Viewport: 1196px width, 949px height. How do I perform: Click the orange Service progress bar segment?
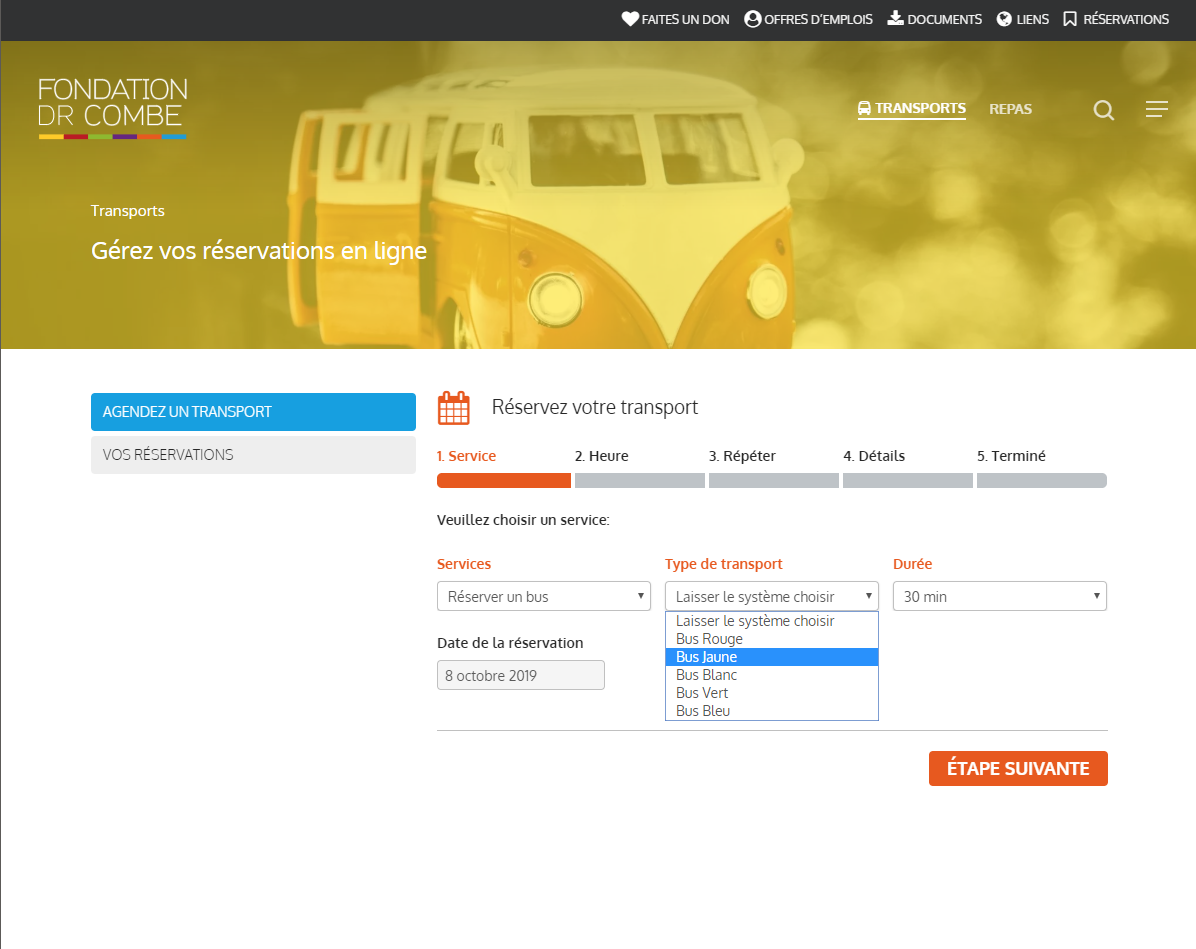click(x=503, y=481)
